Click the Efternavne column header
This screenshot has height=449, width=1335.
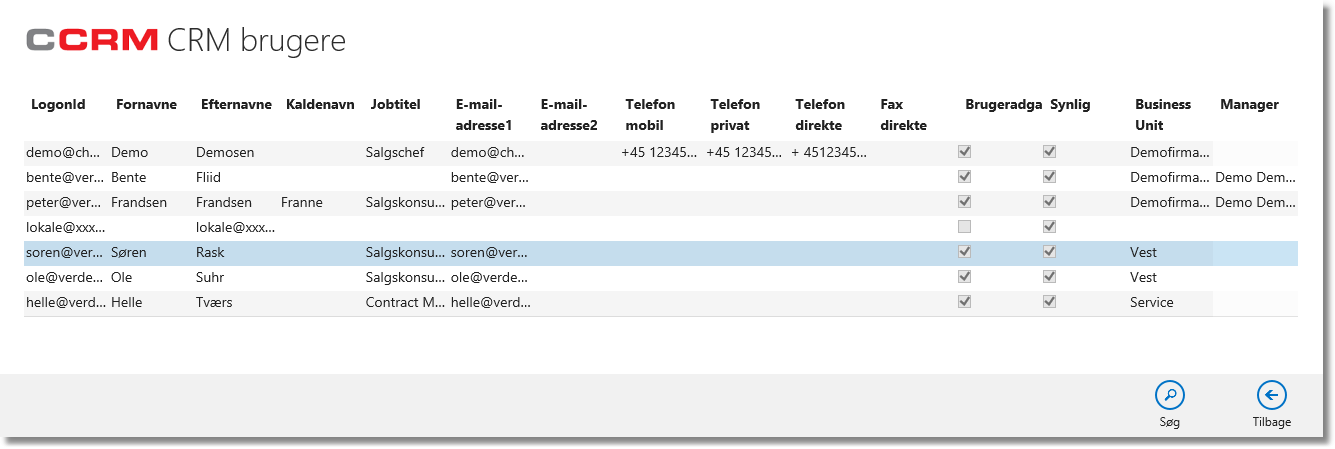[x=236, y=104]
